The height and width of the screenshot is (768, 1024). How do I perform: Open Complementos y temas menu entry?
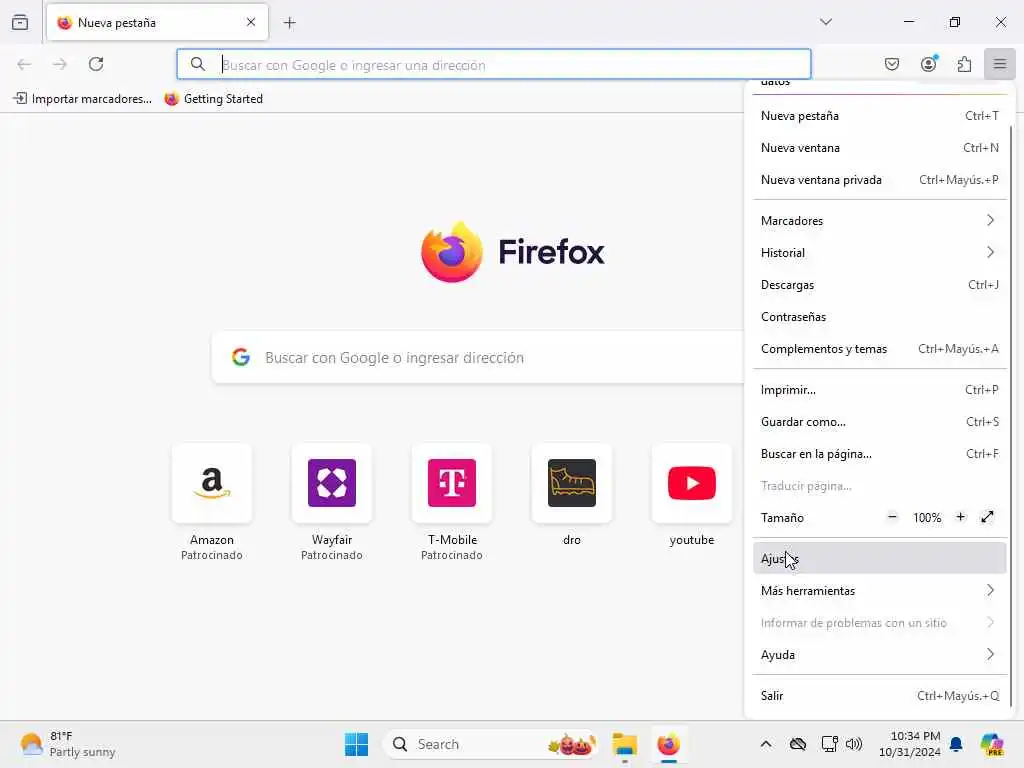click(879, 349)
